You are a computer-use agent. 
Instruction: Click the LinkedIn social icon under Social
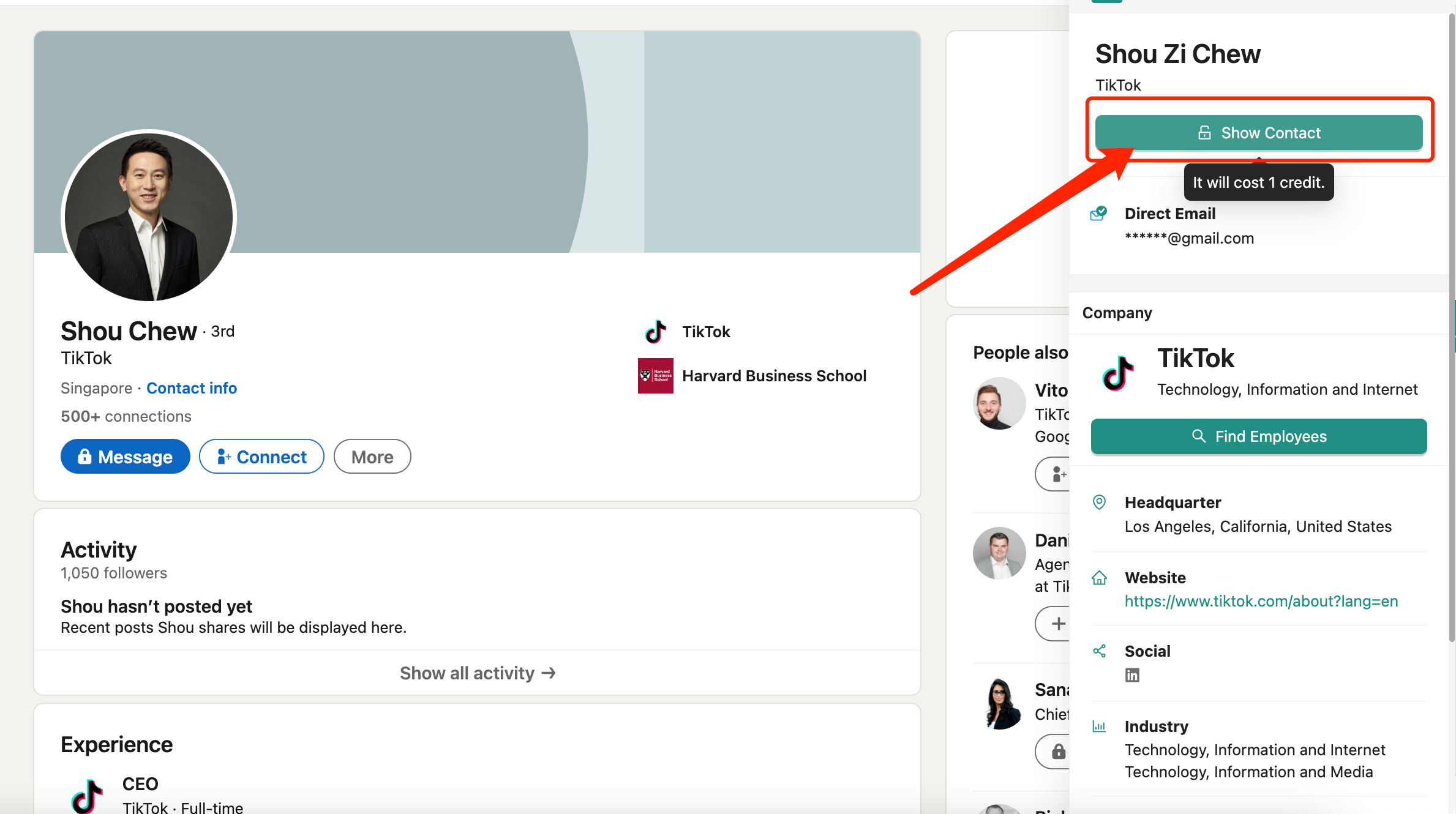1132,675
